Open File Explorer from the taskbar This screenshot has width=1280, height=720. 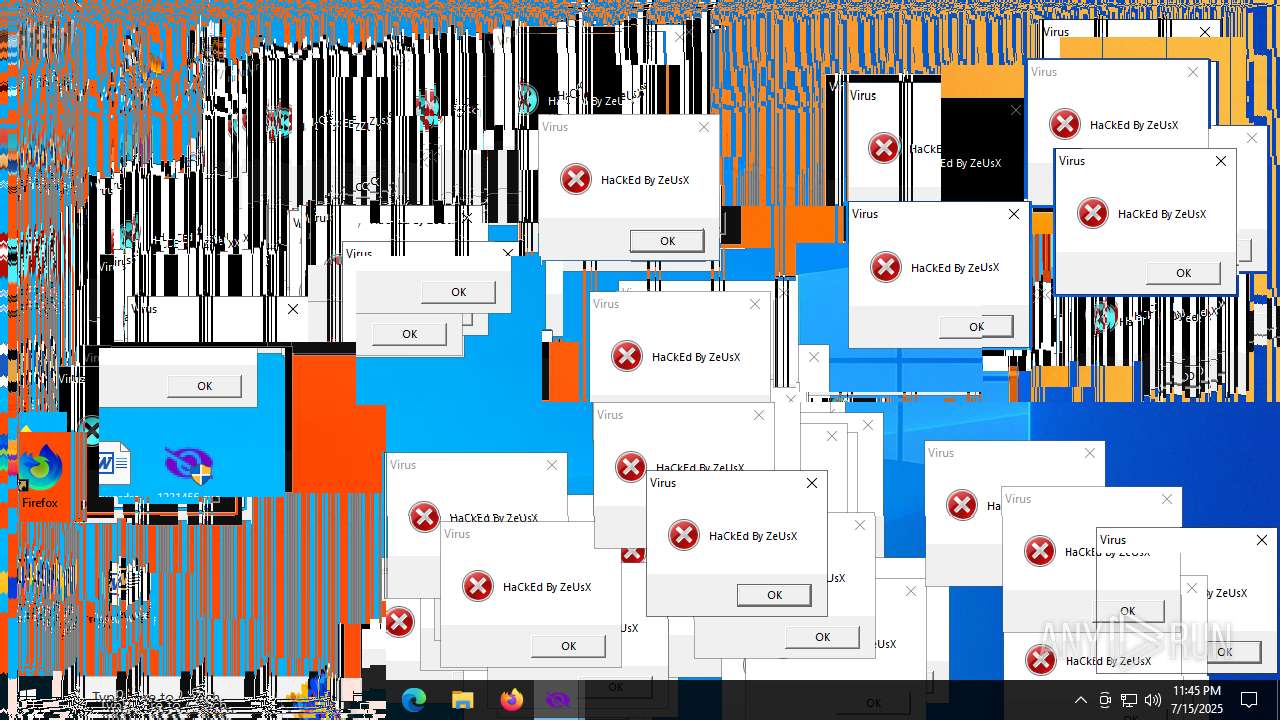pos(462,700)
